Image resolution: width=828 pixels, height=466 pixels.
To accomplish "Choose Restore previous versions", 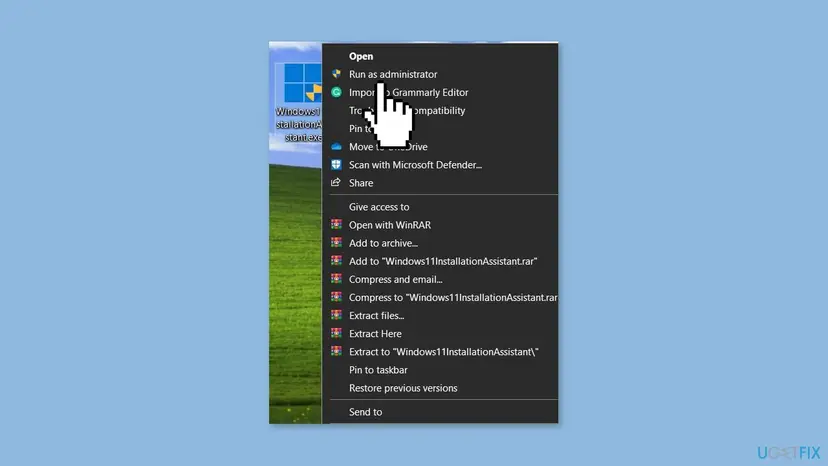I will [x=403, y=388].
